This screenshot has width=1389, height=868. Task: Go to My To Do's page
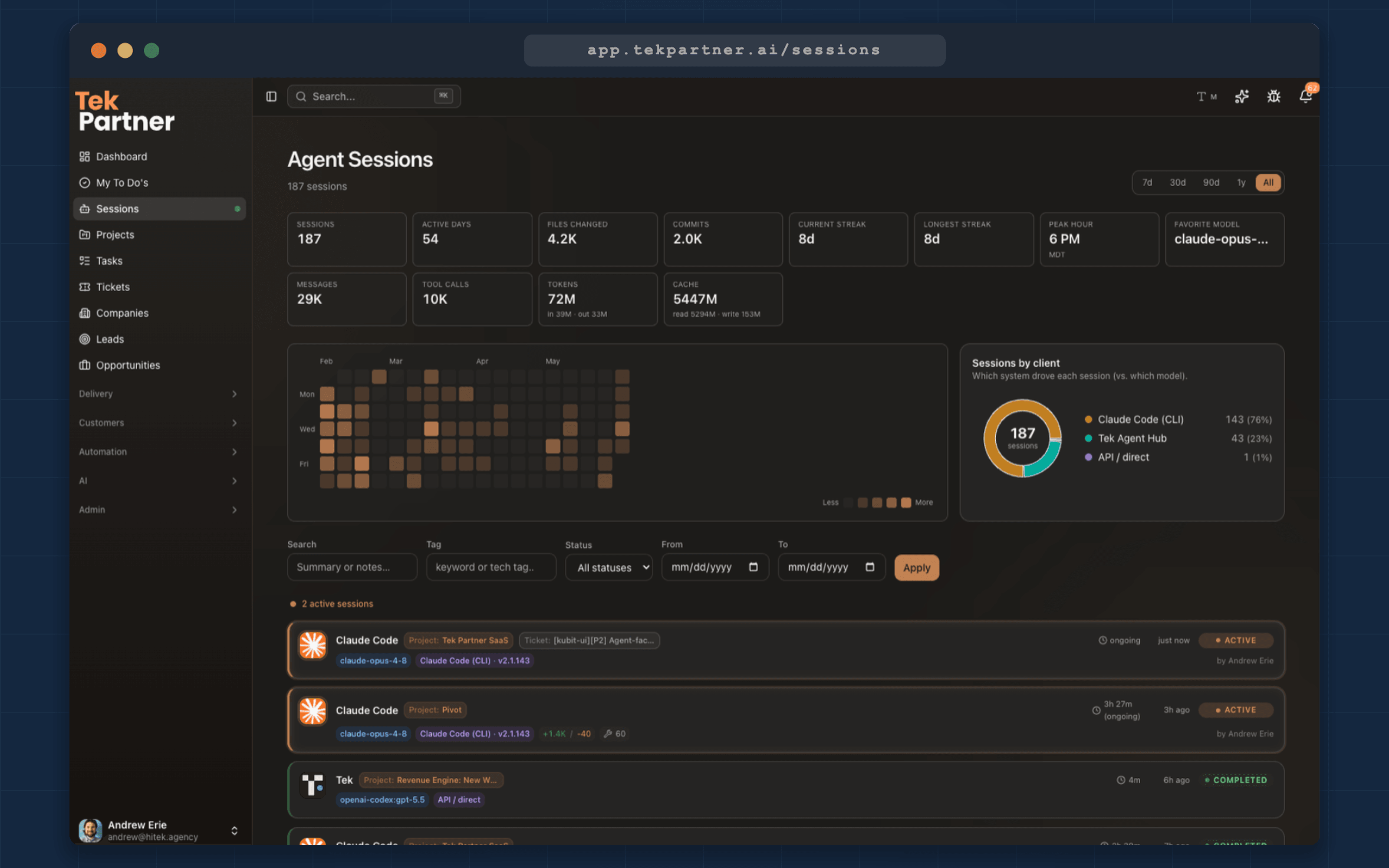(x=160, y=183)
